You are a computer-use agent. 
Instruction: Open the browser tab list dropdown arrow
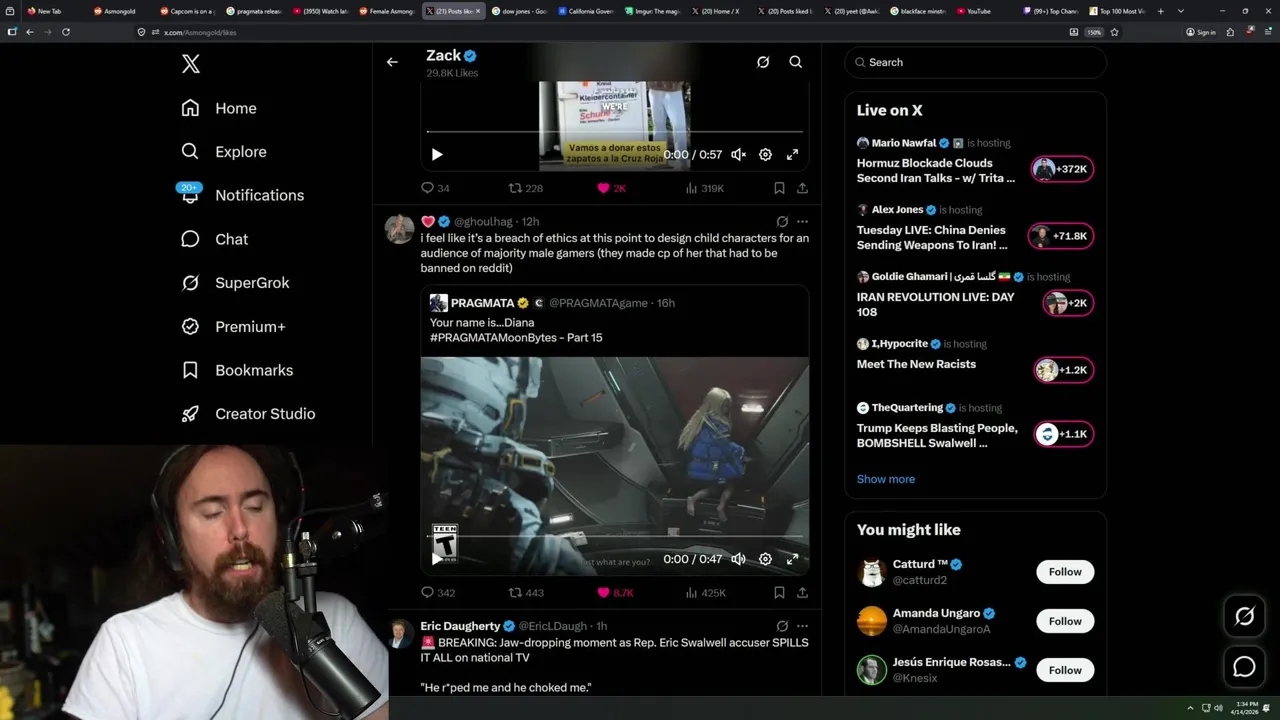click(x=1181, y=11)
